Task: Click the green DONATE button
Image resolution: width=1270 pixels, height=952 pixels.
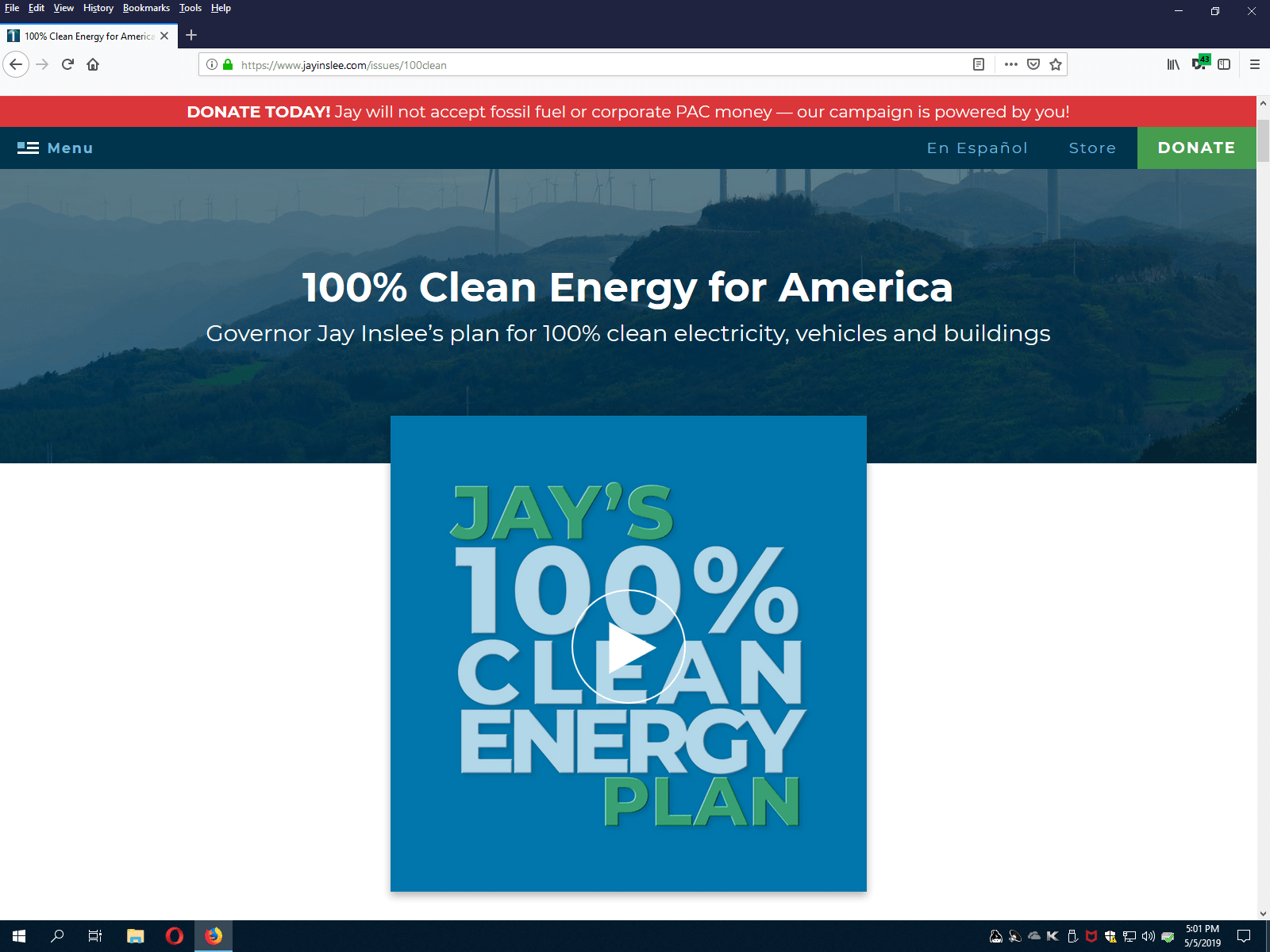Action: (1197, 148)
